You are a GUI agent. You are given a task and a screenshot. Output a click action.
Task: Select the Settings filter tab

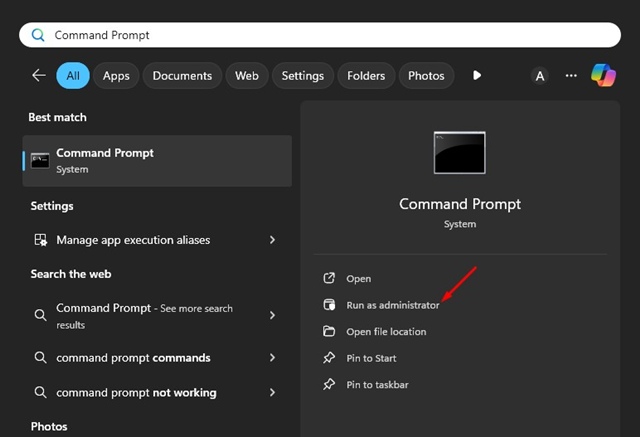(302, 75)
